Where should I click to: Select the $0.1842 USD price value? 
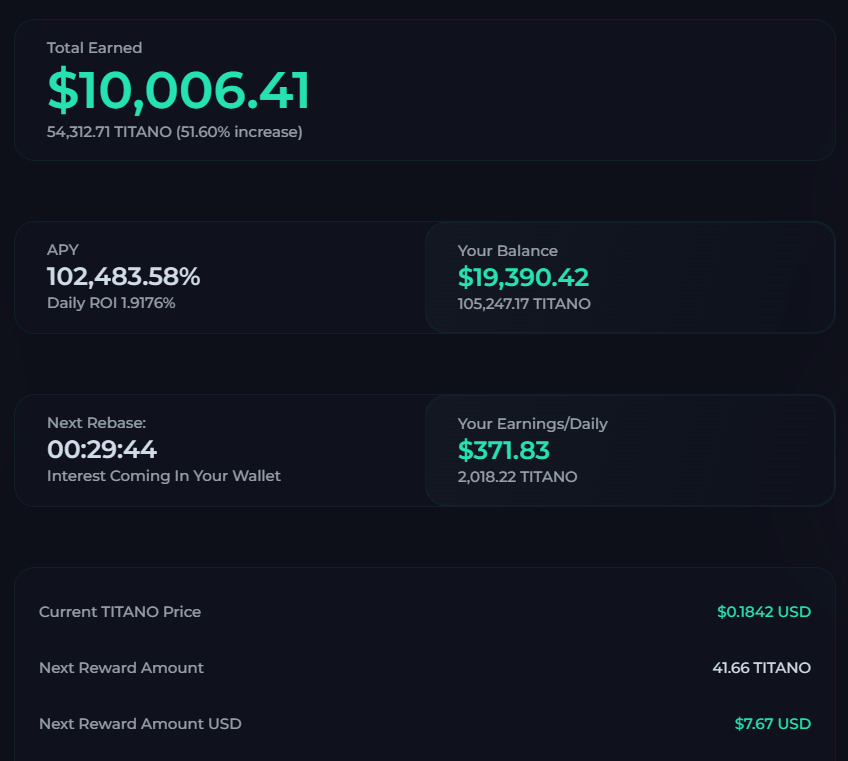click(x=764, y=612)
